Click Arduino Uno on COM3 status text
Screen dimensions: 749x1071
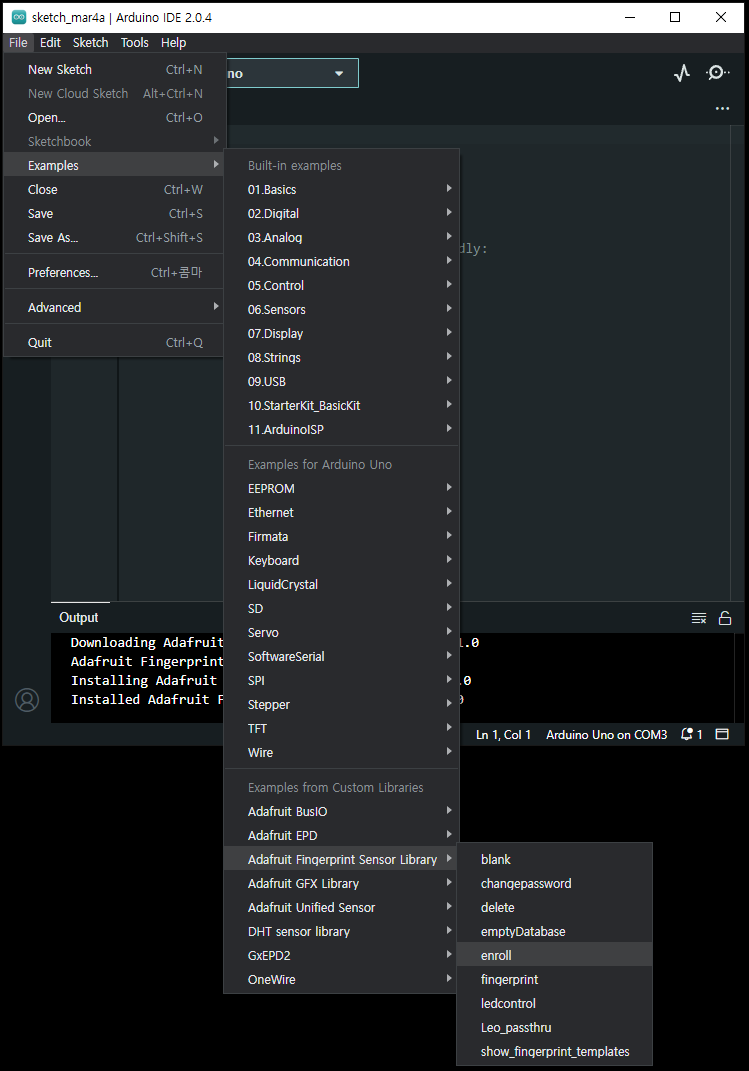coord(606,734)
